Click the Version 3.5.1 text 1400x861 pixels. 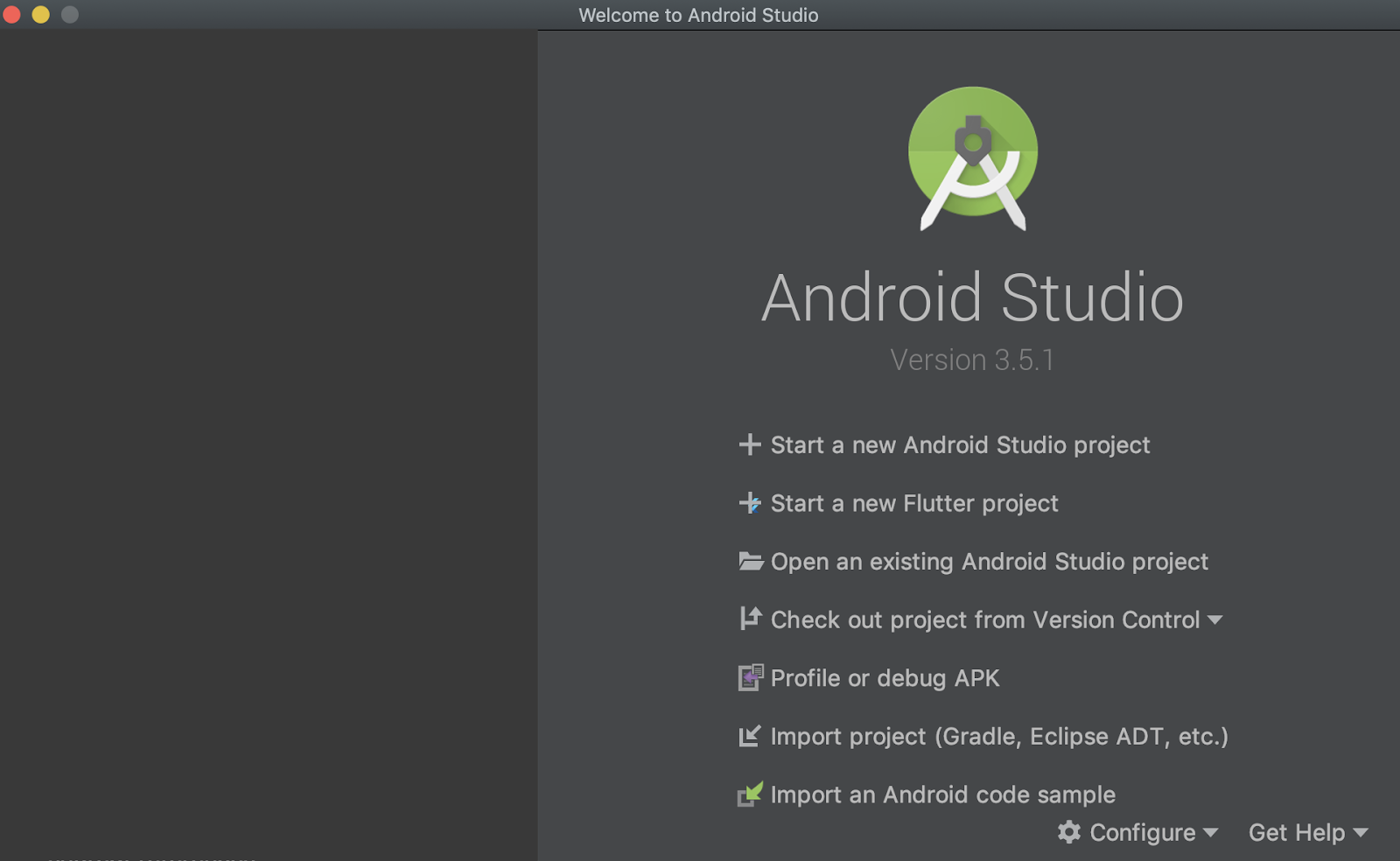click(972, 360)
